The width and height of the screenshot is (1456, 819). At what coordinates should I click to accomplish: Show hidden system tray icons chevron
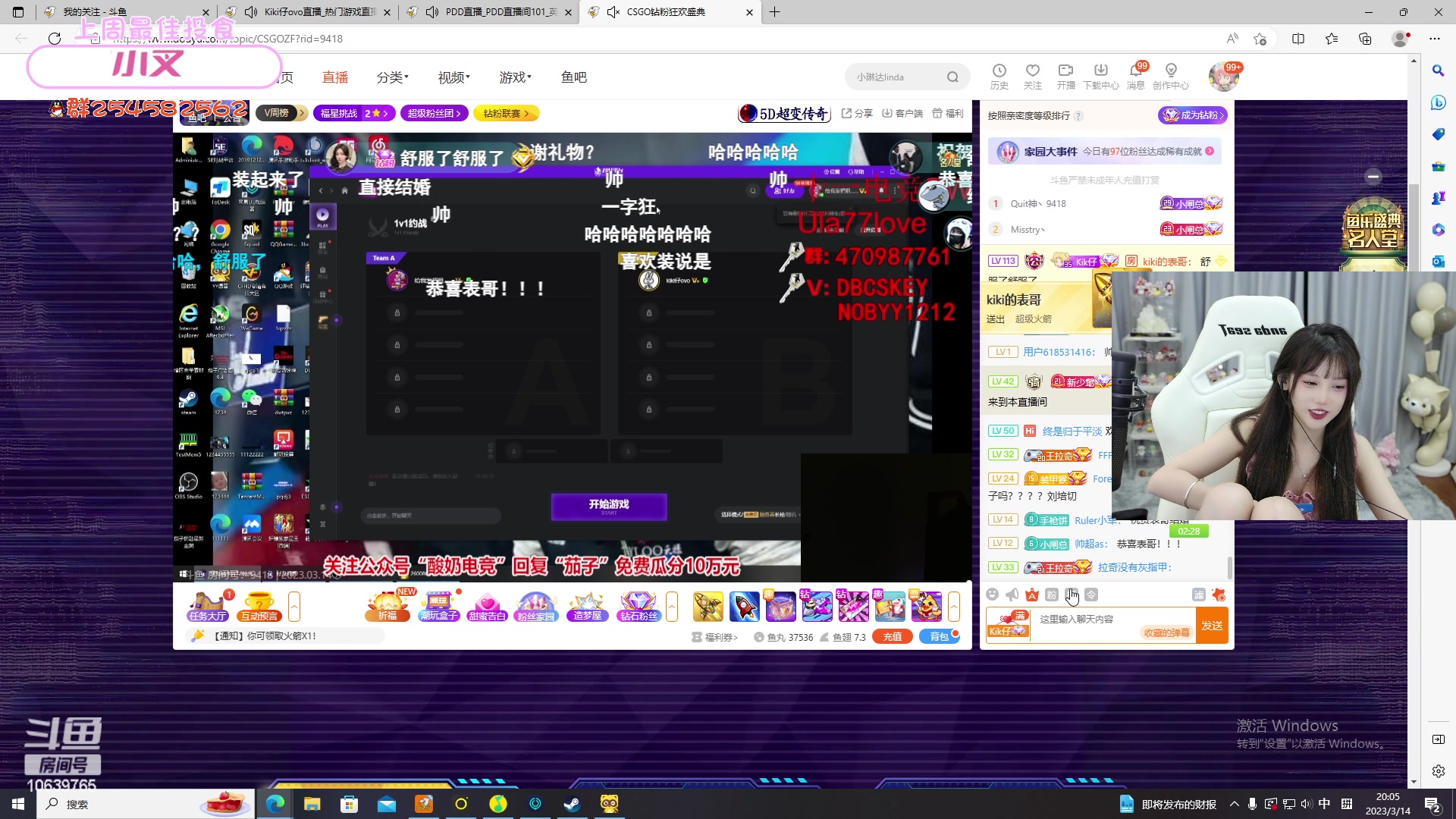tap(1234, 804)
